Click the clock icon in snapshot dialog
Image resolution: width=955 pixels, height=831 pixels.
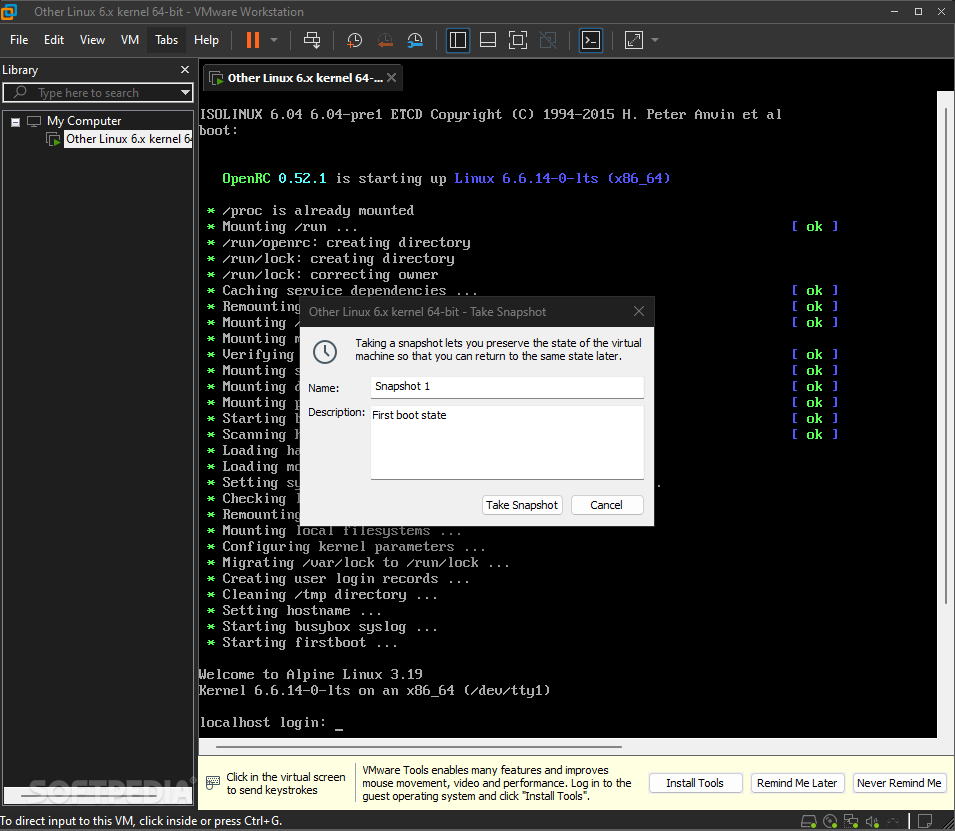(325, 352)
